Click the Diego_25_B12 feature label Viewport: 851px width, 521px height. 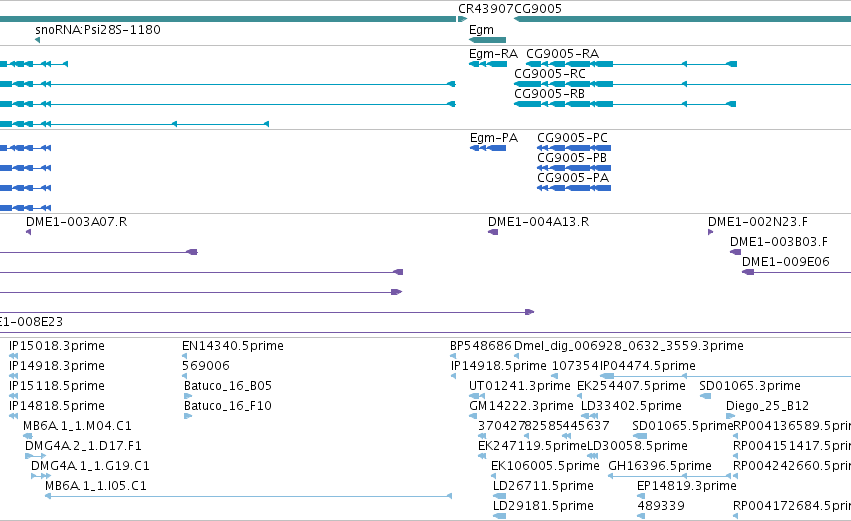[767, 406]
